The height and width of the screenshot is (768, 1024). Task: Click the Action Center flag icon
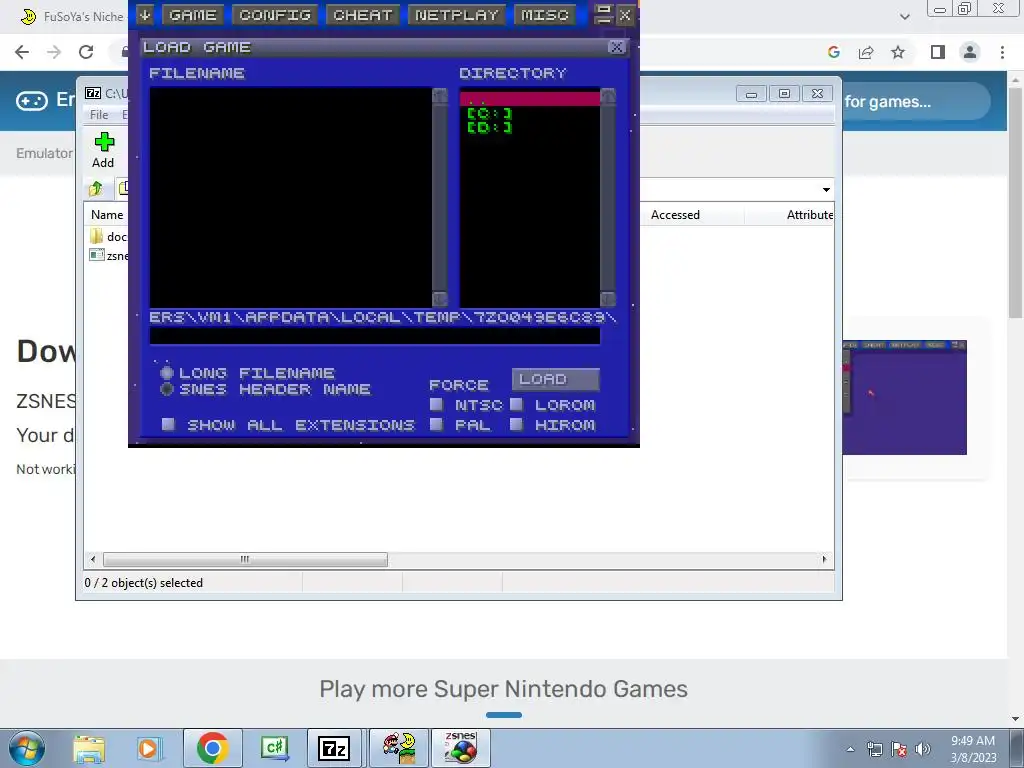pos(899,749)
